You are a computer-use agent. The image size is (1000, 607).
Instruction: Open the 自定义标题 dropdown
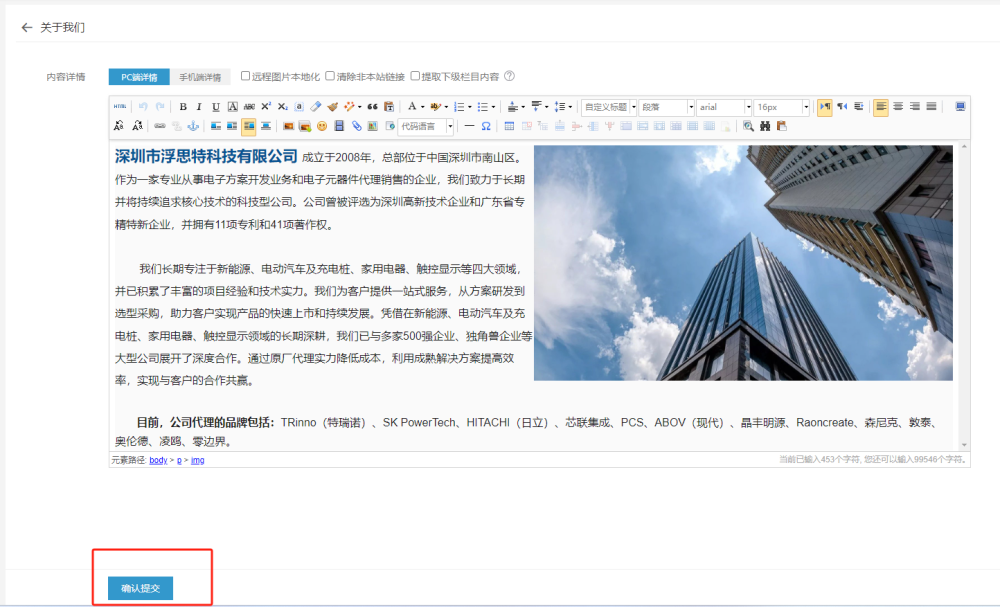point(609,107)
